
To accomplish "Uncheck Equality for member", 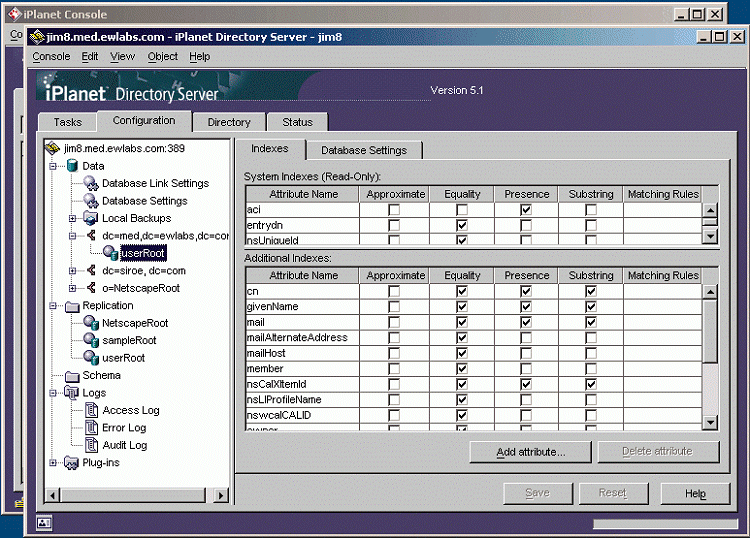I will coord(462,369).
